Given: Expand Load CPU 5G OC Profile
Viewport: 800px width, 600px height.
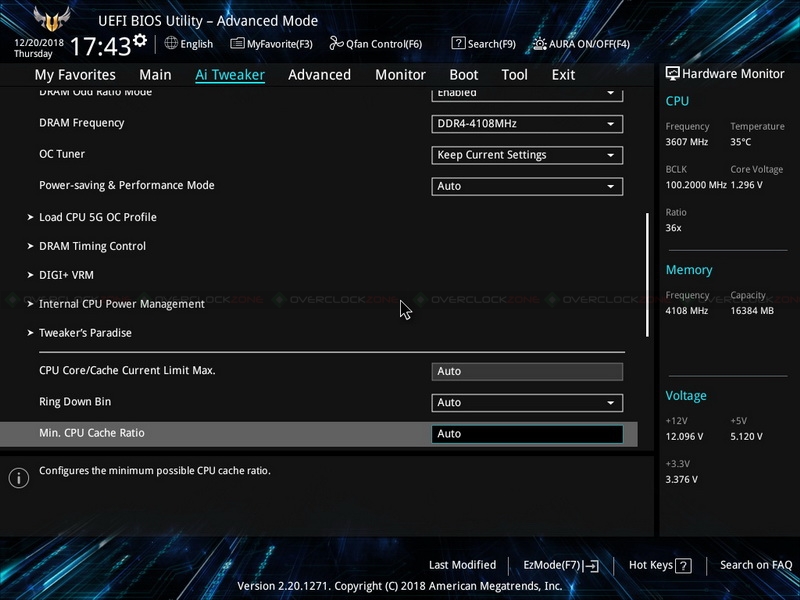Looking at the screenshot, I should pyautogui.click(x=97, y=217).
